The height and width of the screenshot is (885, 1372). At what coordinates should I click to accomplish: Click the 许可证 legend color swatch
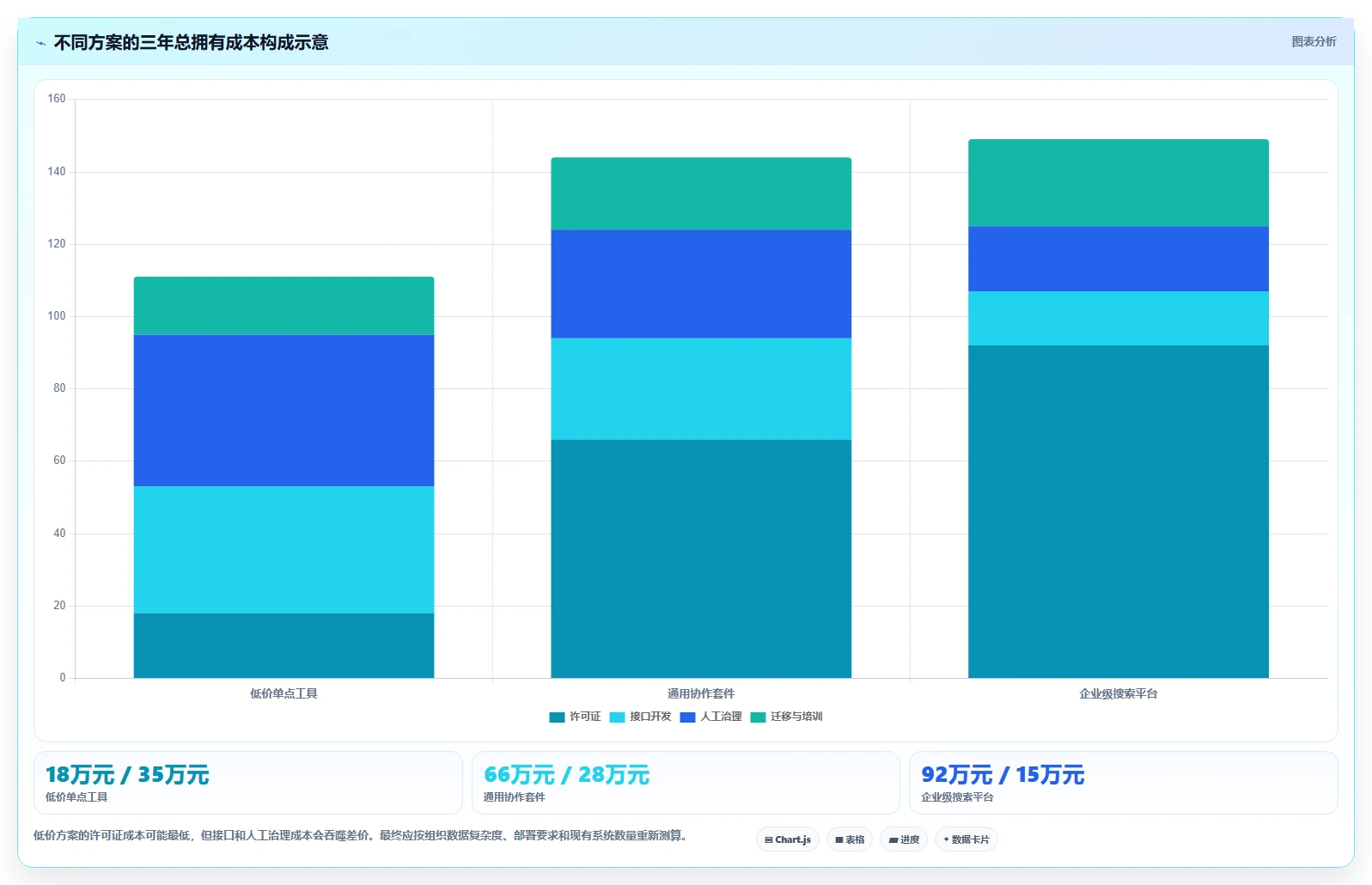coord(557,717)
